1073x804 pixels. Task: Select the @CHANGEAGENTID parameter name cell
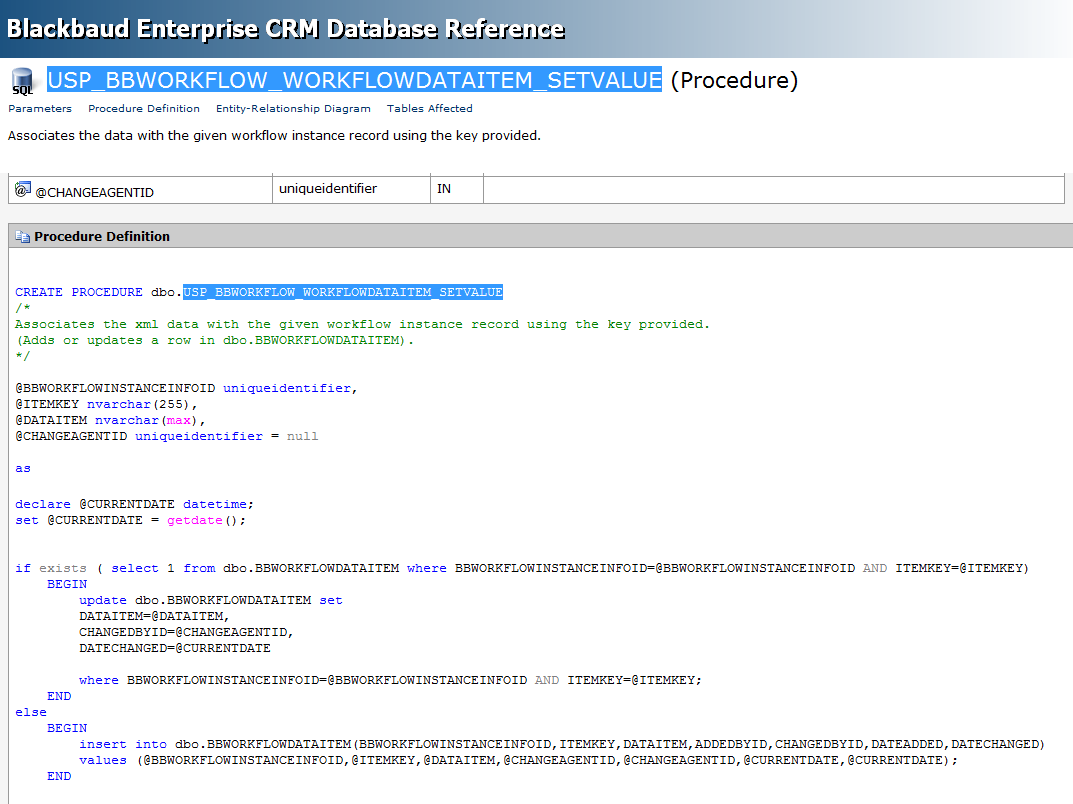[140, 190]
